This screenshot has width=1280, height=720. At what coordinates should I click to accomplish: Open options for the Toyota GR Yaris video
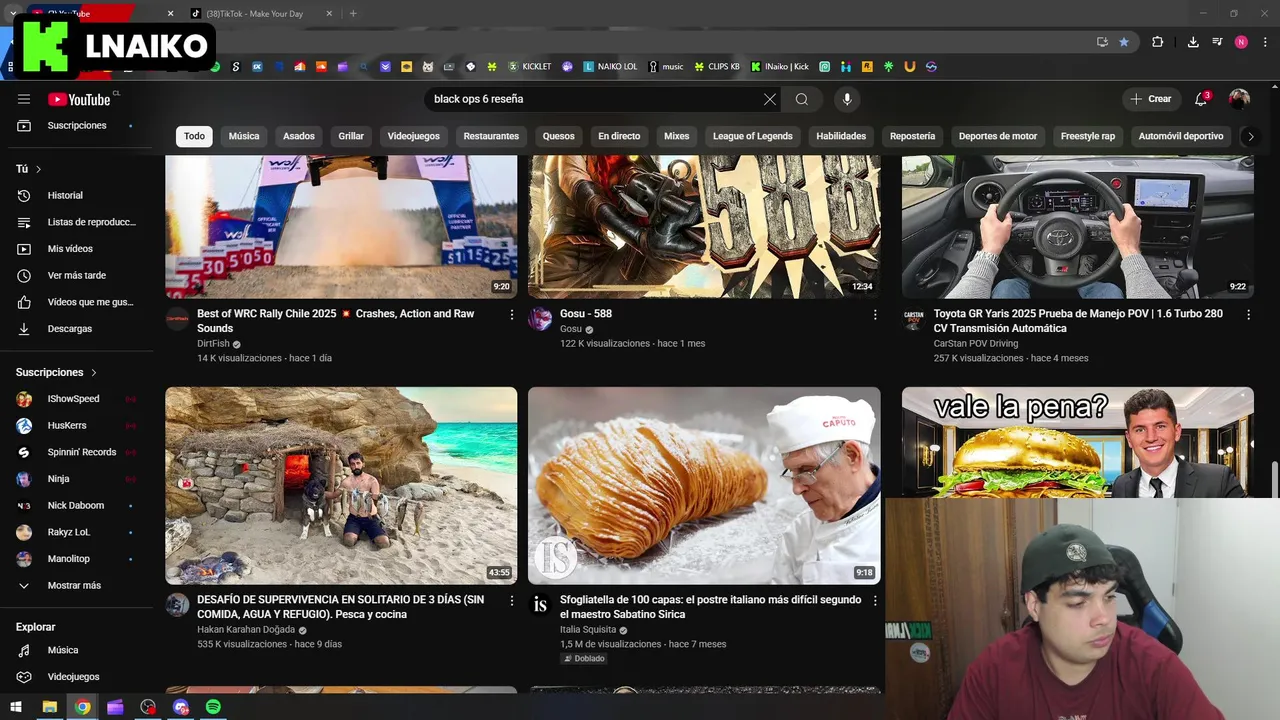coord(1248,314)
